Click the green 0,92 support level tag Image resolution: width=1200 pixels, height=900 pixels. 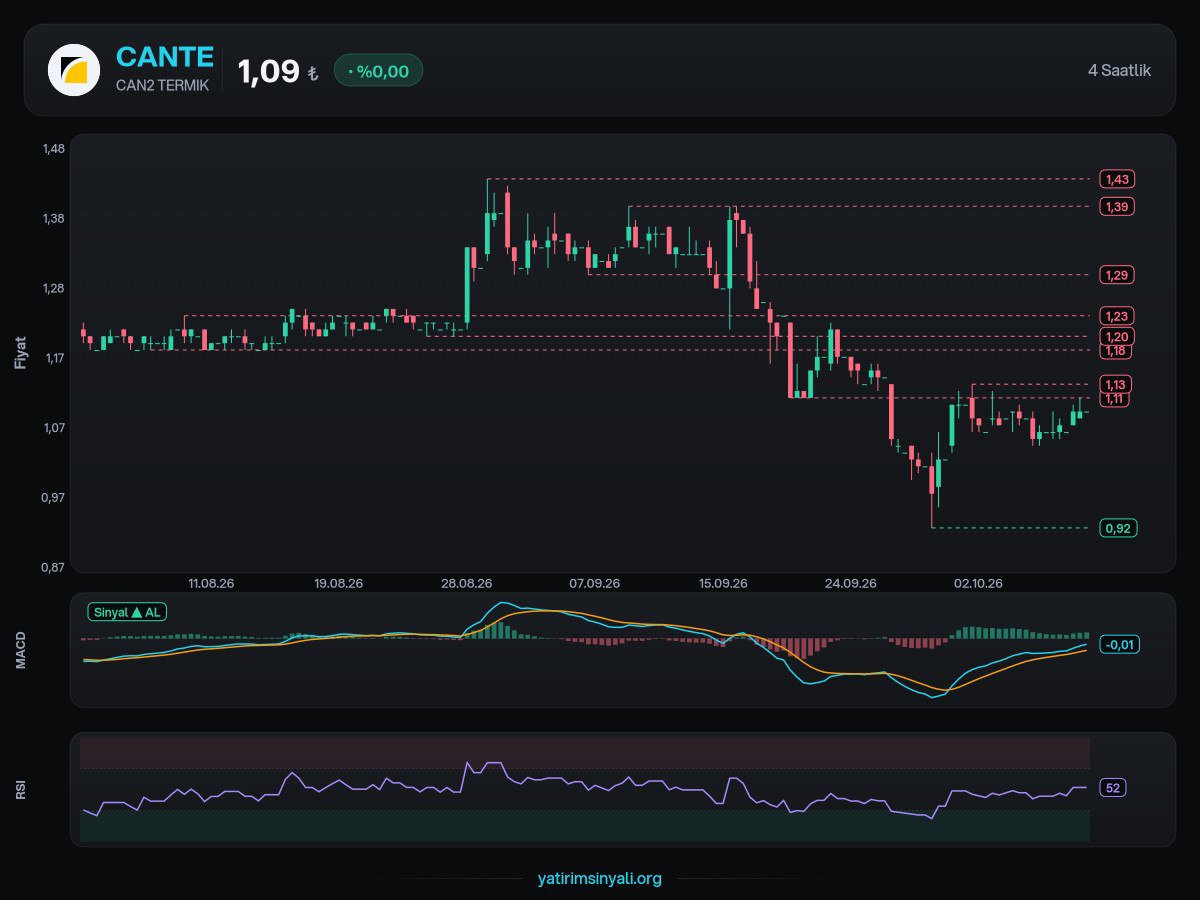point(1119,528)
